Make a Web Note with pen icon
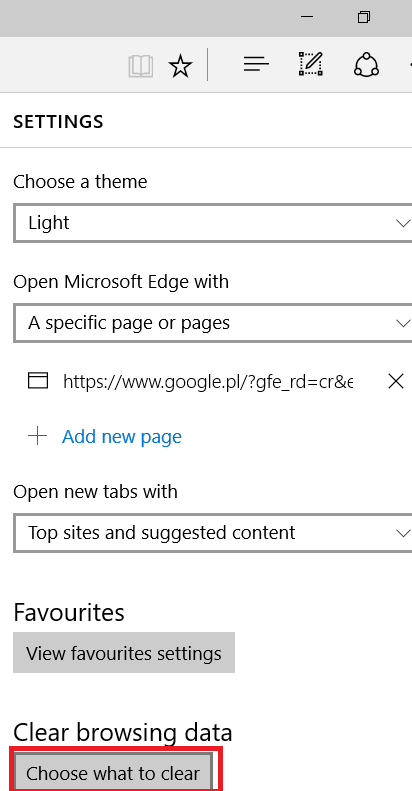Image resolution: width=412 pixels, height=791 pixels. [x=311, y=64]
